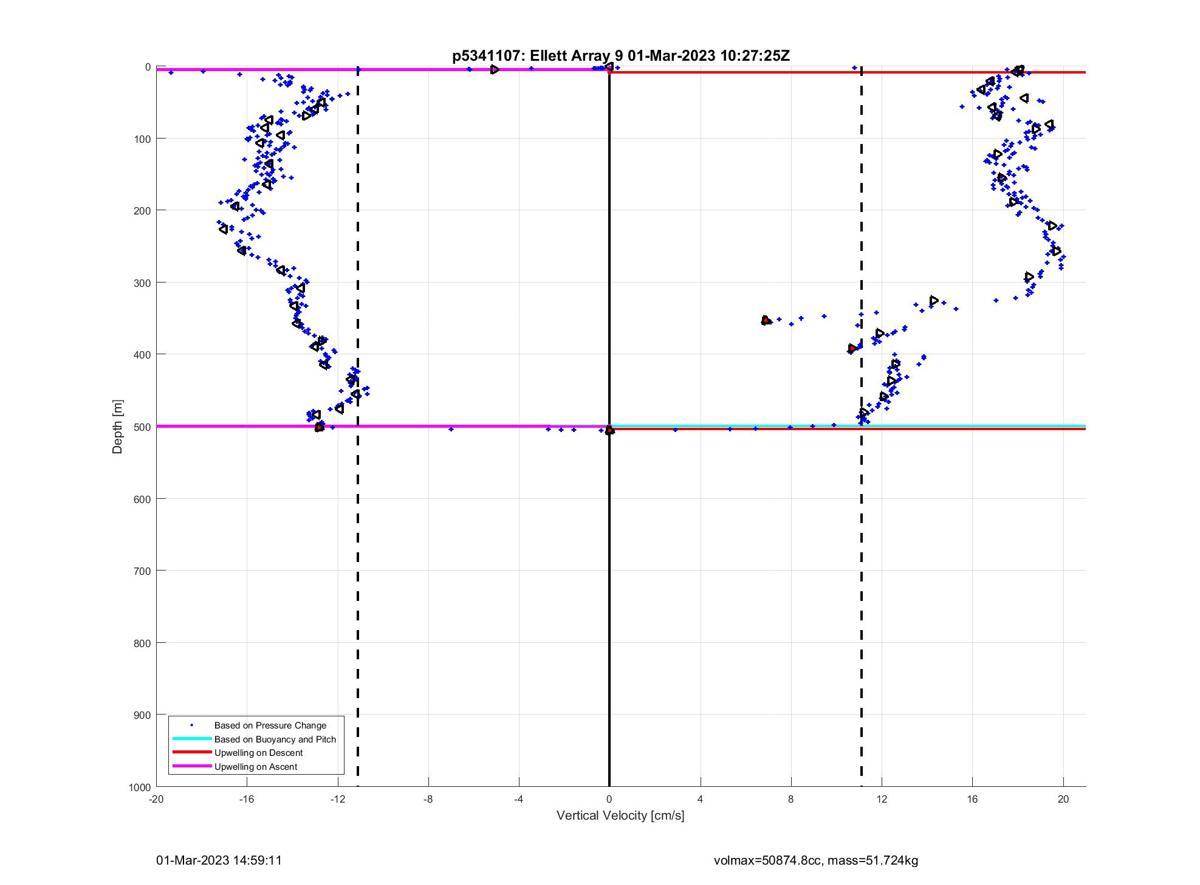Viewport: 1200px width, 885px height.
Task: Click the red-filled triangle marker near 7 cm/s
Action: pyautogui.click(x=766, y=320)
